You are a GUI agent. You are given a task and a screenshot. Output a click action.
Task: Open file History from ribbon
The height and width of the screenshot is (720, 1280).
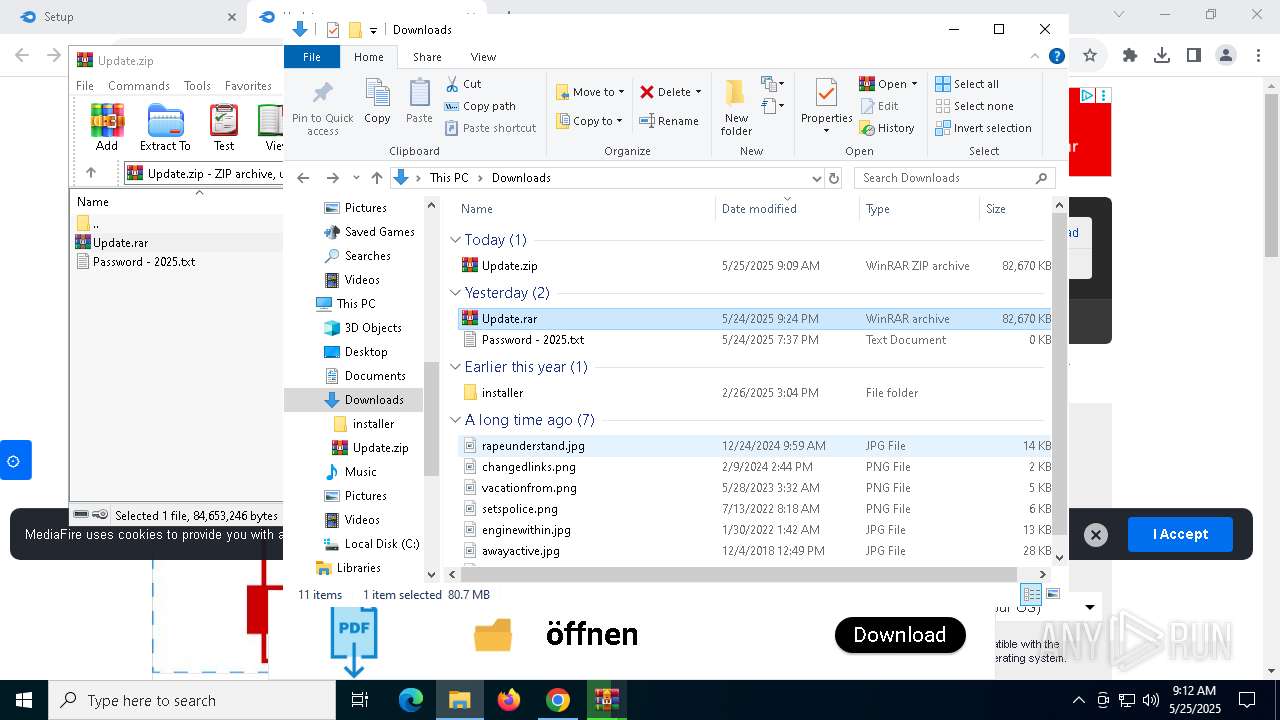(887, 128)
